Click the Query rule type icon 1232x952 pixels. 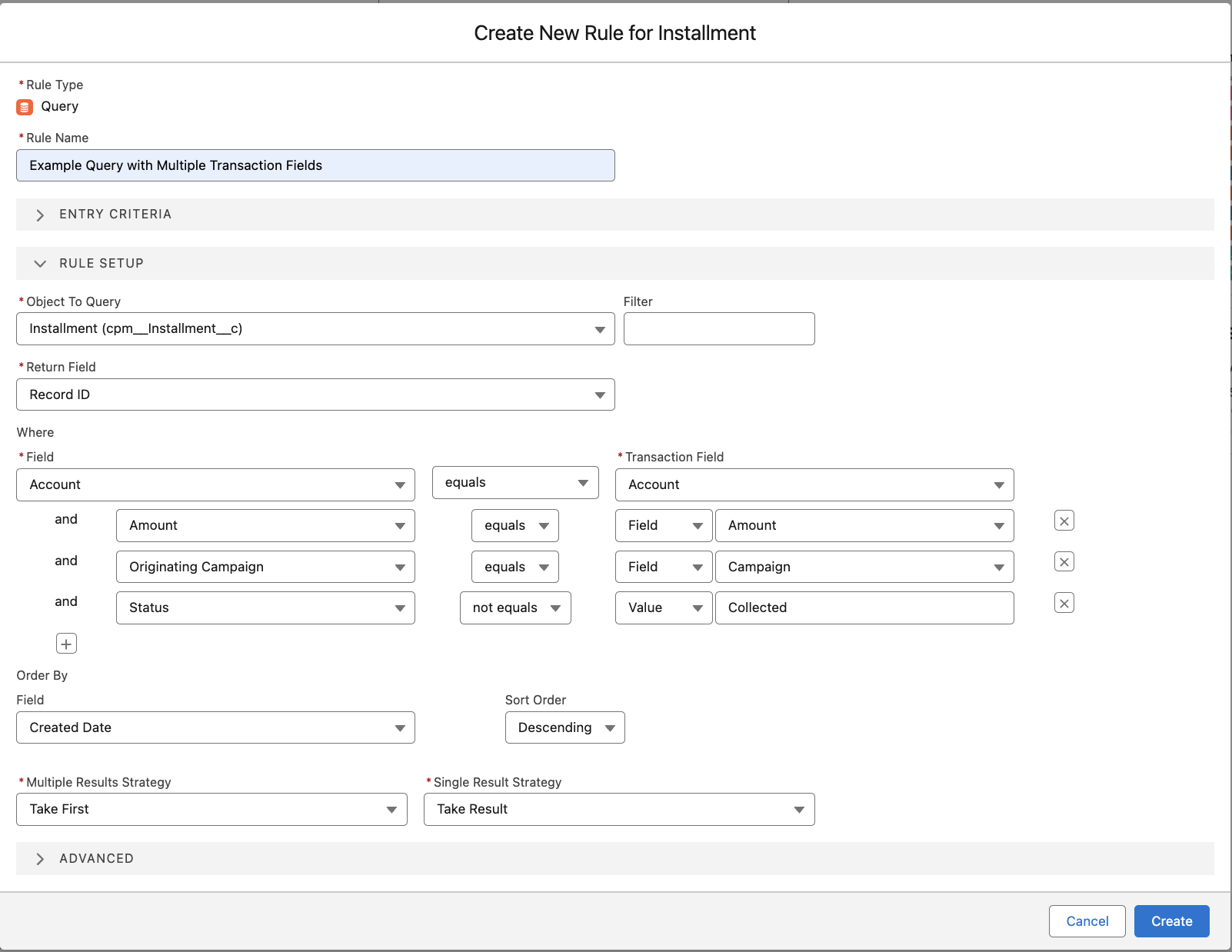pos(24,107)
